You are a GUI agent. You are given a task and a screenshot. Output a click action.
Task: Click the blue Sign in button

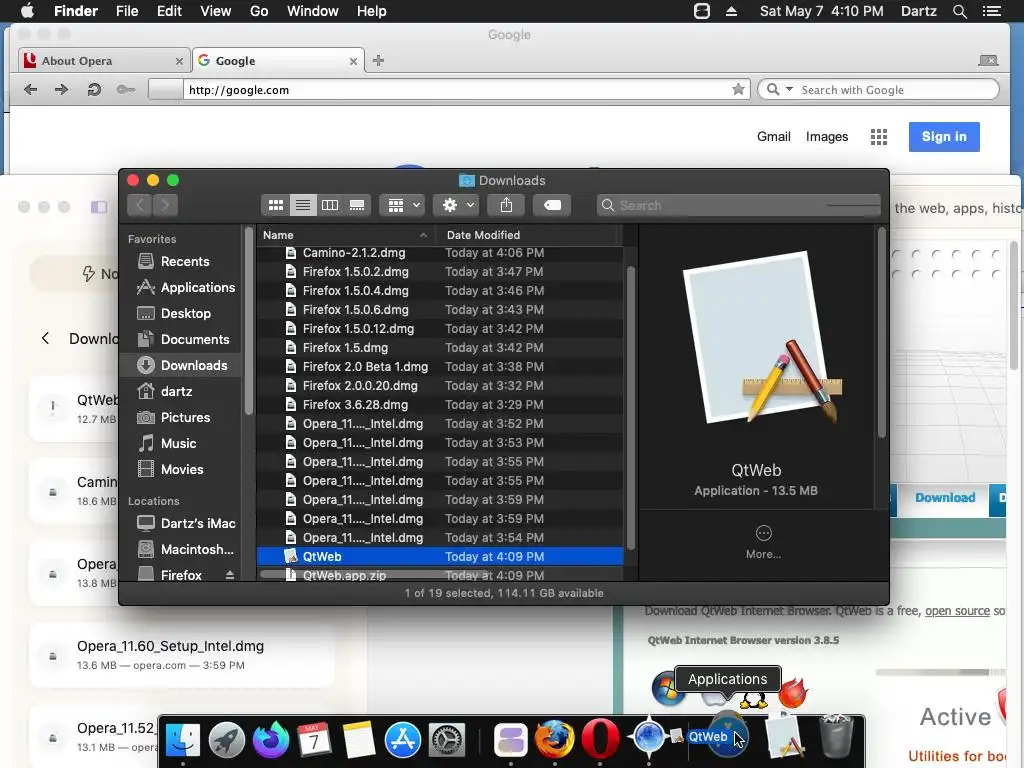click(x=944, y=136)
